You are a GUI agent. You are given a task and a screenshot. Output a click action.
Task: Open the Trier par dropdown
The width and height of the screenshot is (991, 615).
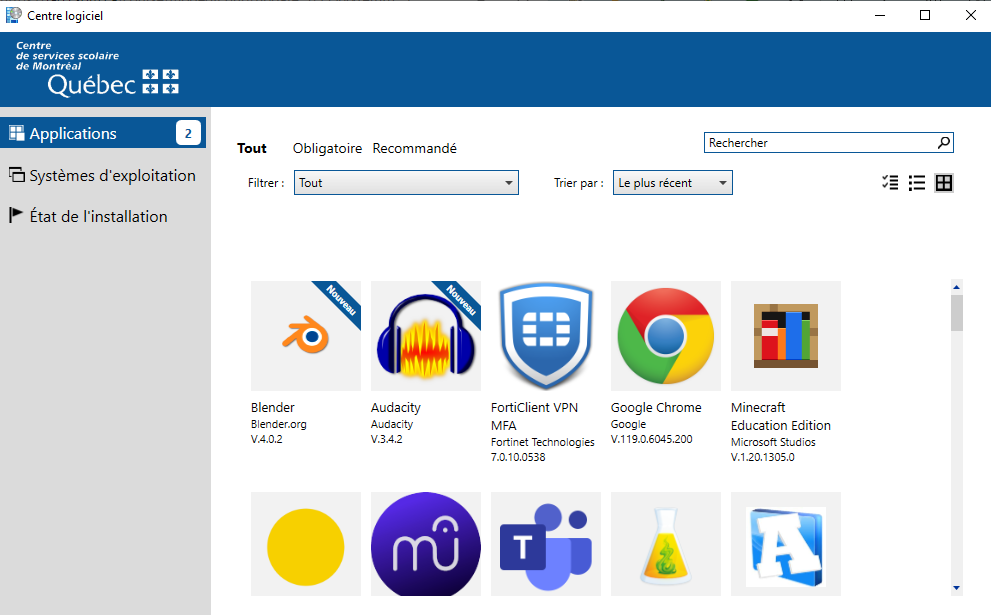coord(673,183)
